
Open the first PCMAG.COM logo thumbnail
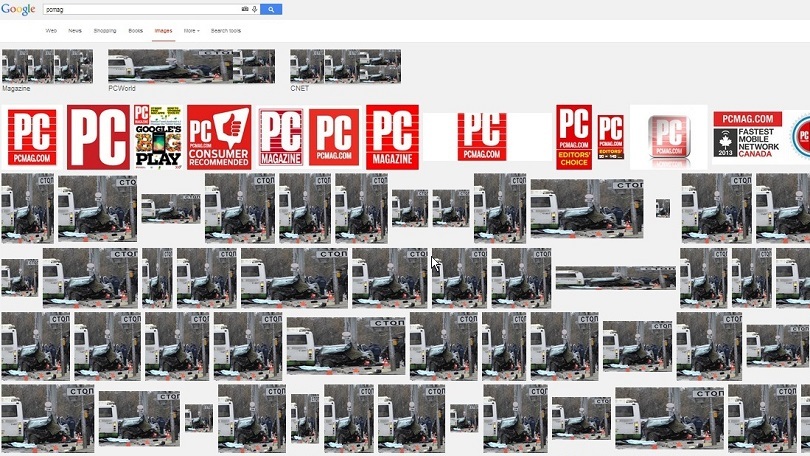point(32,137)
